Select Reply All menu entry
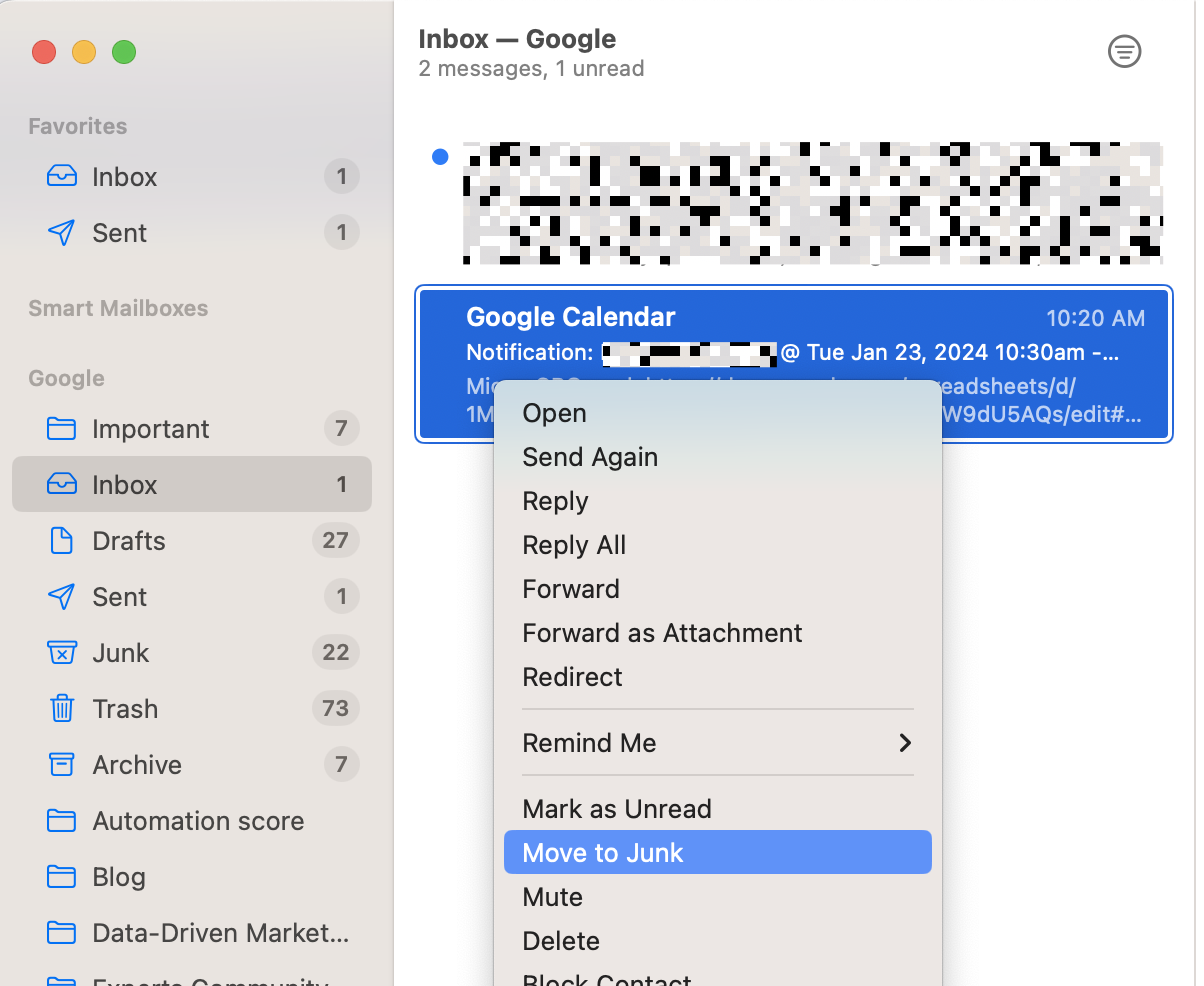The image size is (1204, 986). point(718,545)
